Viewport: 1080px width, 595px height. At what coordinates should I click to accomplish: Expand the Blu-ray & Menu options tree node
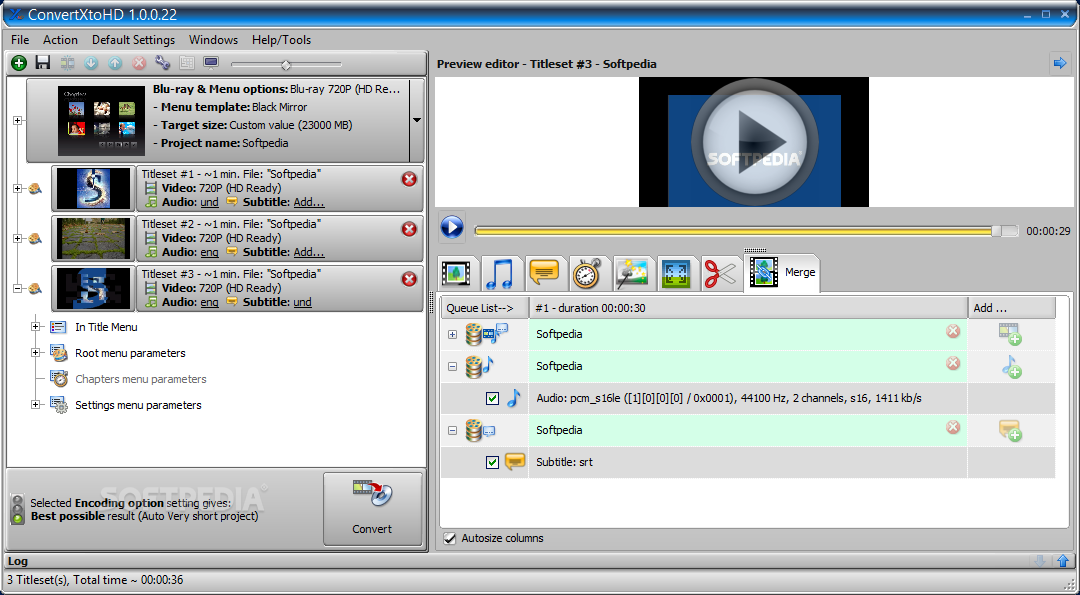point(17,121)
